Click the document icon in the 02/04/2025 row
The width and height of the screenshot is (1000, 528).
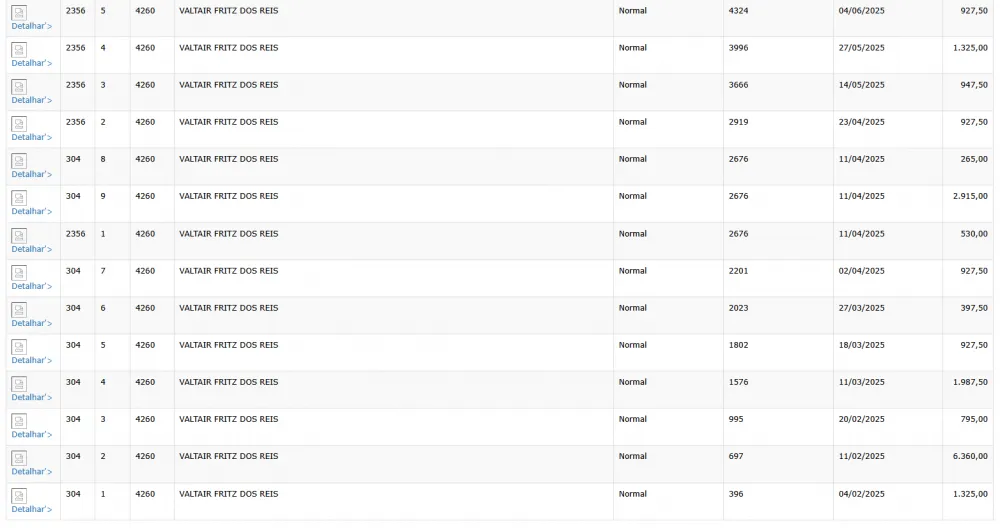[18, 273]
